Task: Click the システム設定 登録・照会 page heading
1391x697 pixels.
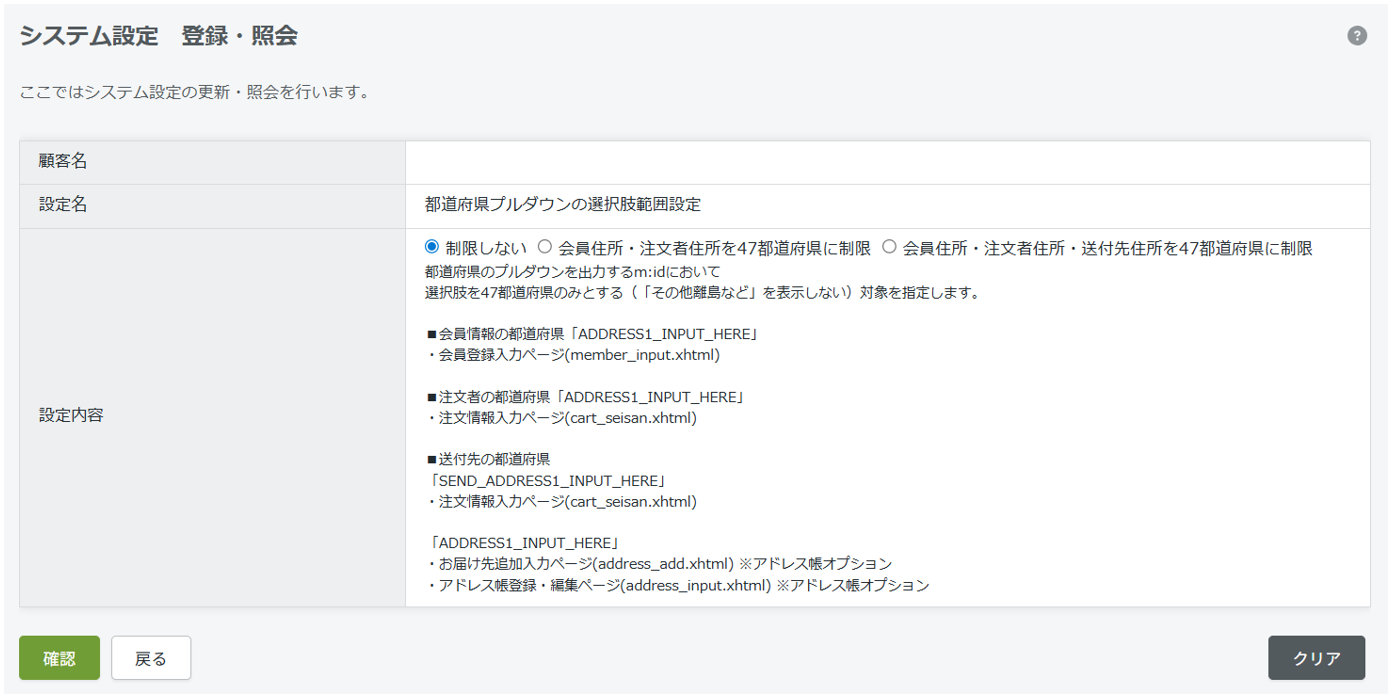Action: click(x=158, y=36)
